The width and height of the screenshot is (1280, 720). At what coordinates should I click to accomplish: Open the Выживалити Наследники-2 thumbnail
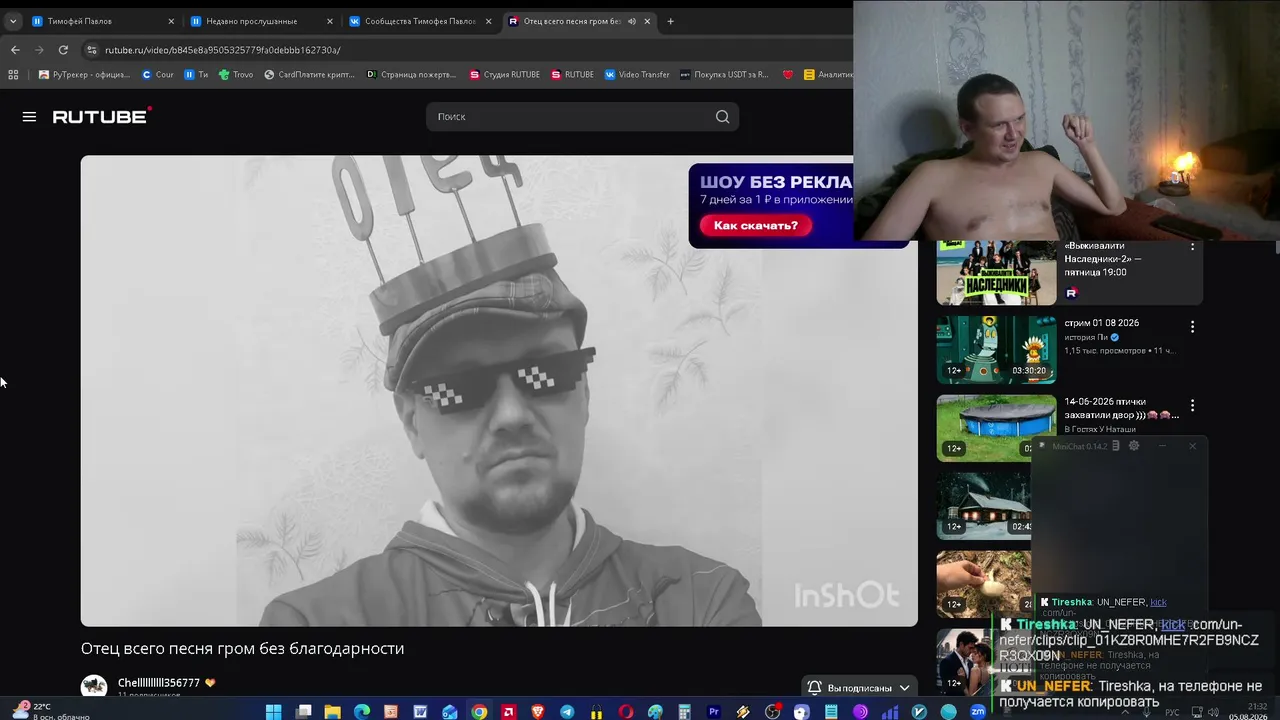pos(996,272)
